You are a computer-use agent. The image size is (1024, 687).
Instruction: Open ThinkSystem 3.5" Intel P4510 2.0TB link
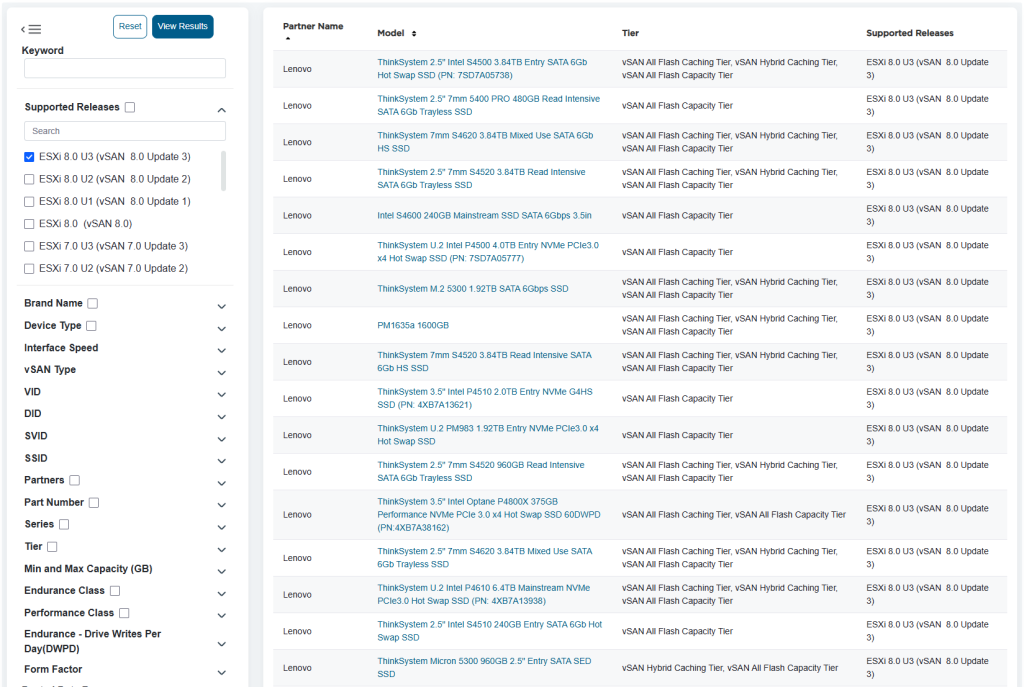coord(485,398)
